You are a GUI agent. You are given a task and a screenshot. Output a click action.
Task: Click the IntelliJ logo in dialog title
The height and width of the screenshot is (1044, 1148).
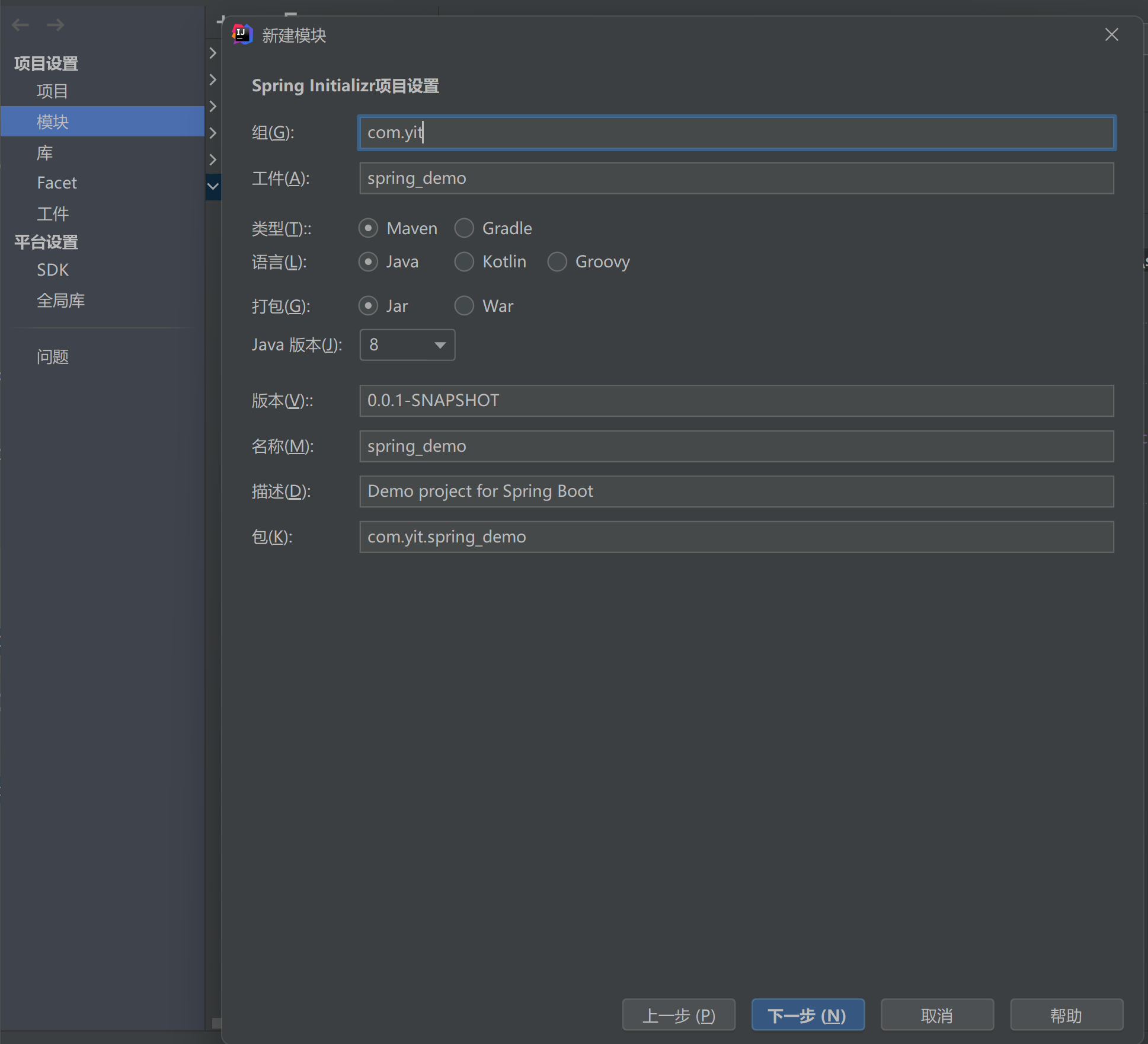(x=242, y=35)
